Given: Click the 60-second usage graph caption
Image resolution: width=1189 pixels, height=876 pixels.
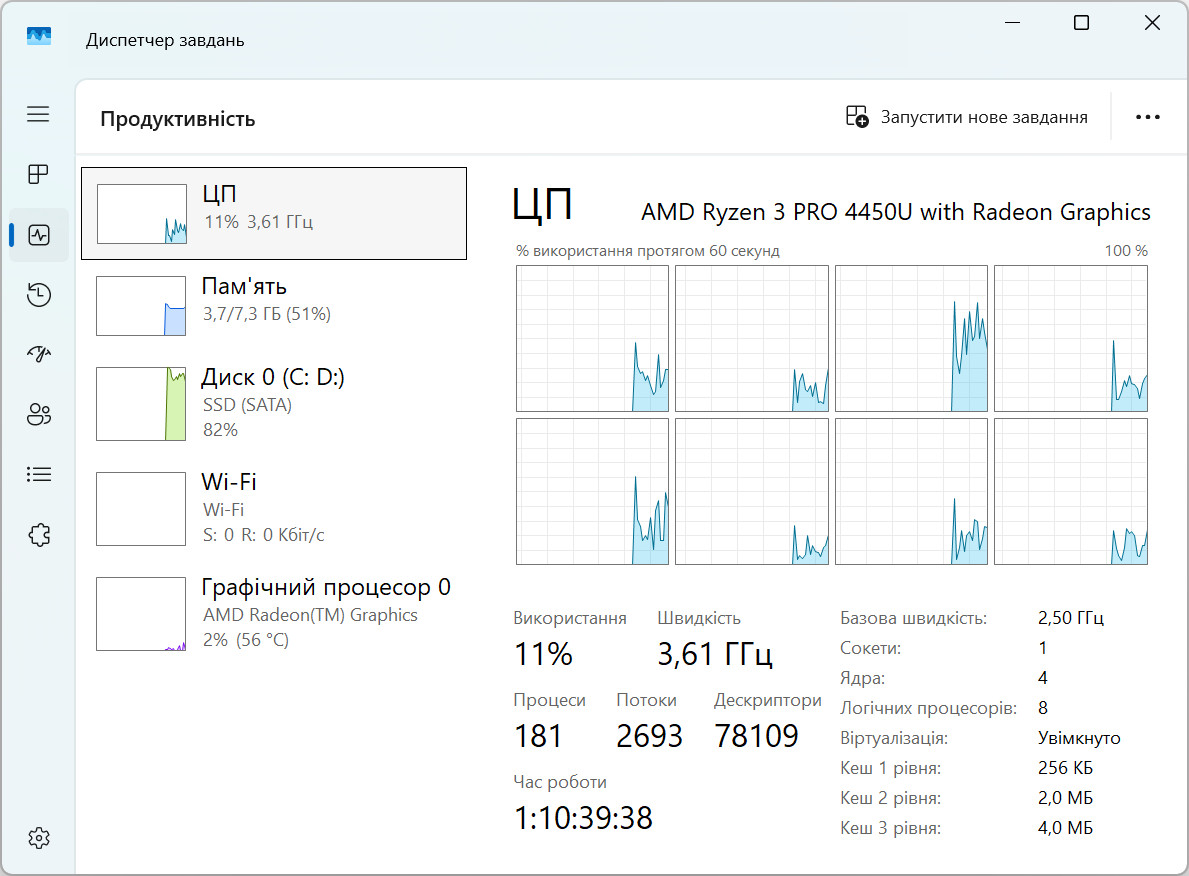Looking at the screenshot, I should pyautogui.click(x=648, y=251).
